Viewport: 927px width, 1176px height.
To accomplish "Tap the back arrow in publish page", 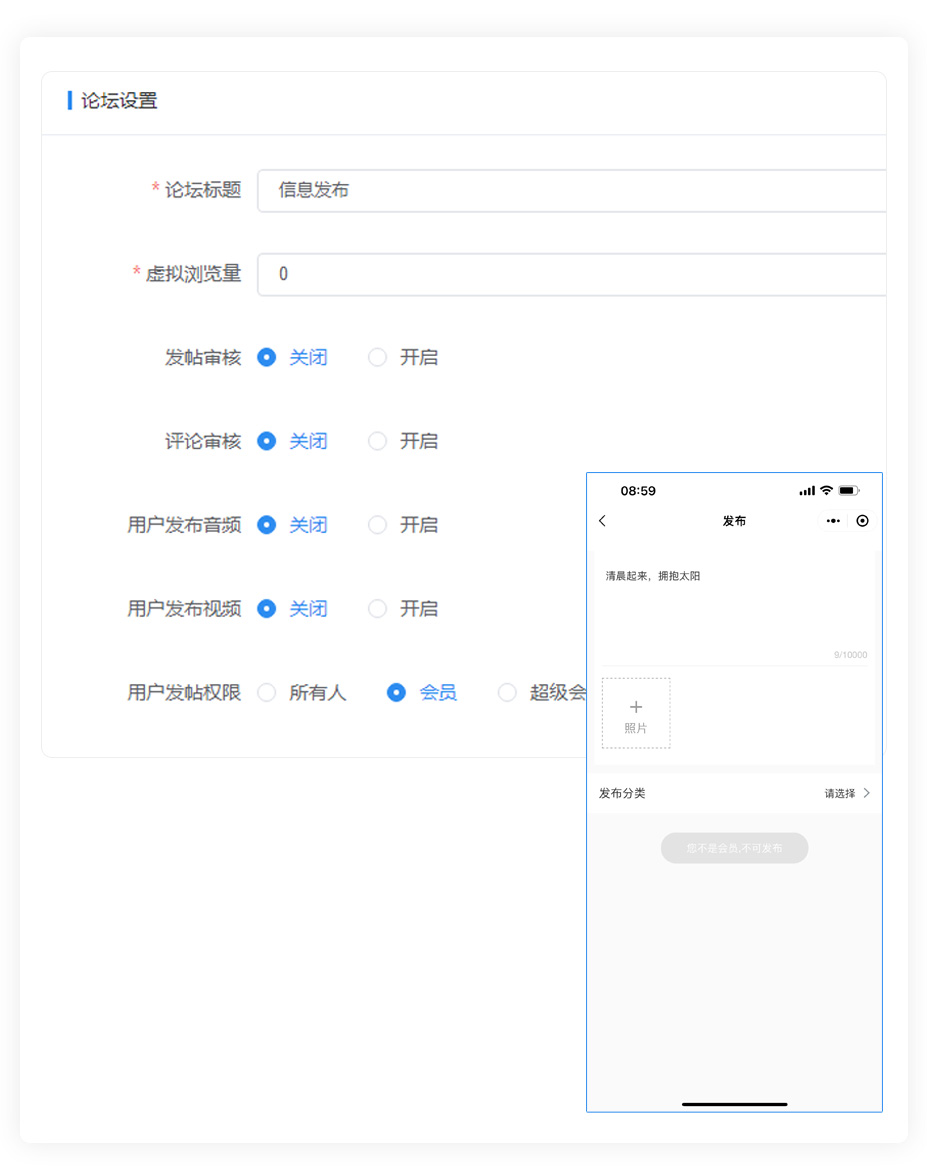I will [602, 521].
